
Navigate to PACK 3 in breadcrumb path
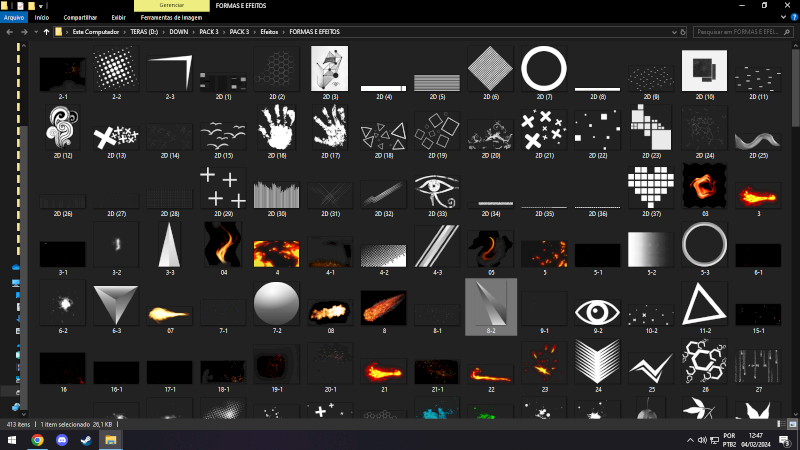point(208,32)
